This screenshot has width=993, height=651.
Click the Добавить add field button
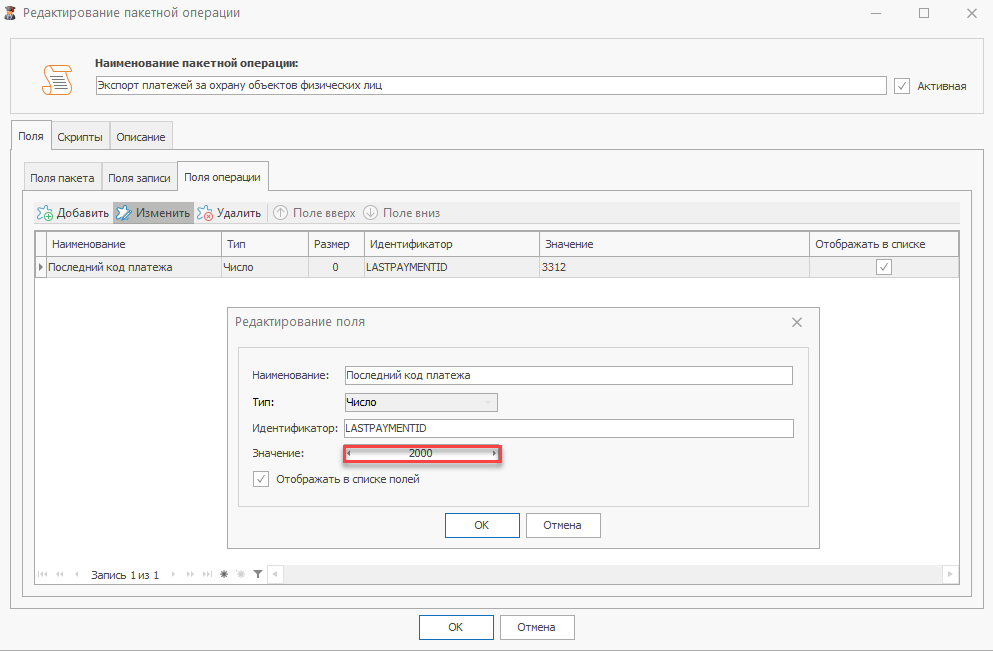click(73, 213)
